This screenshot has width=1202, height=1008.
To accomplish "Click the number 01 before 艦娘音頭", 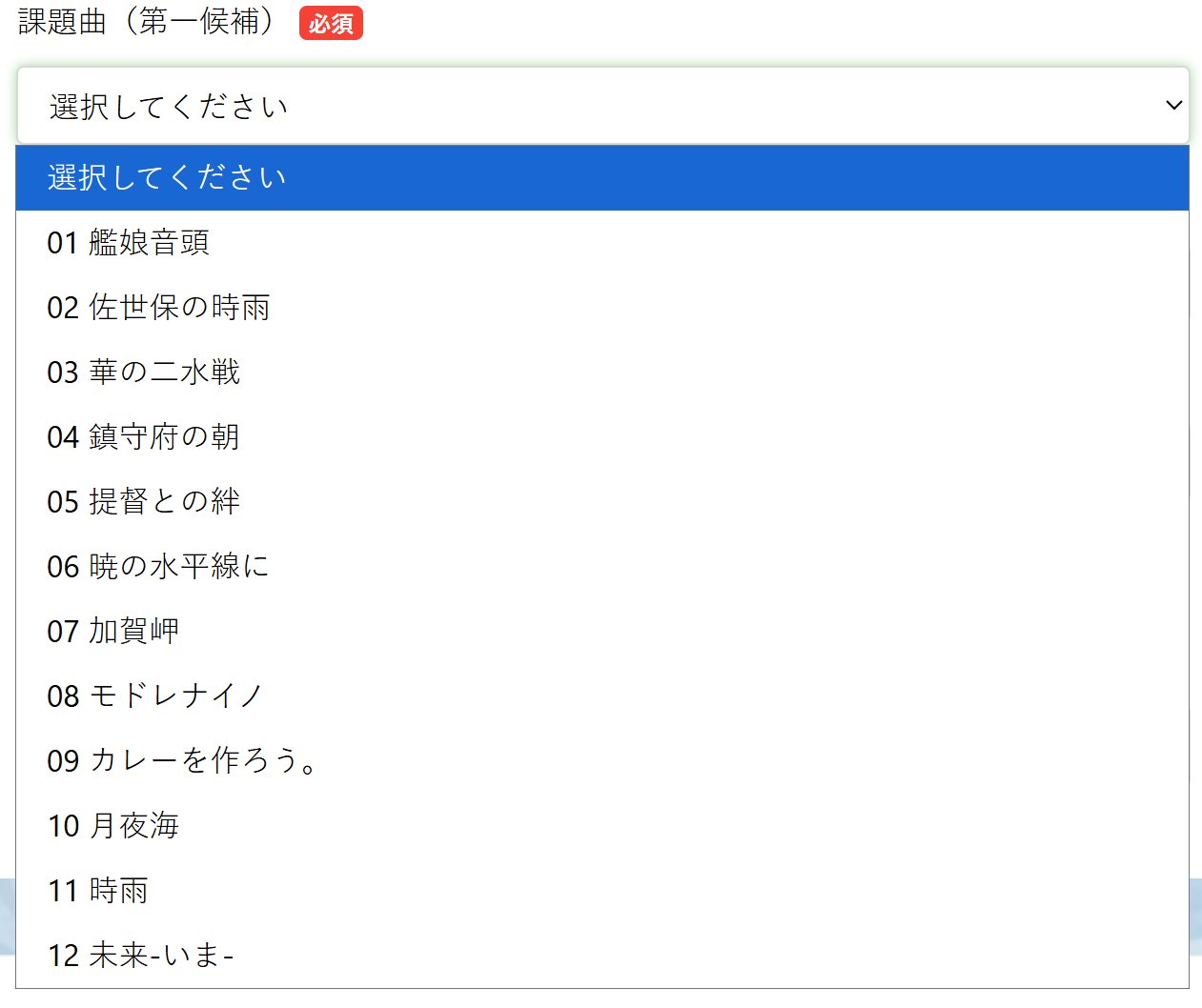I will tap(62, 243).
